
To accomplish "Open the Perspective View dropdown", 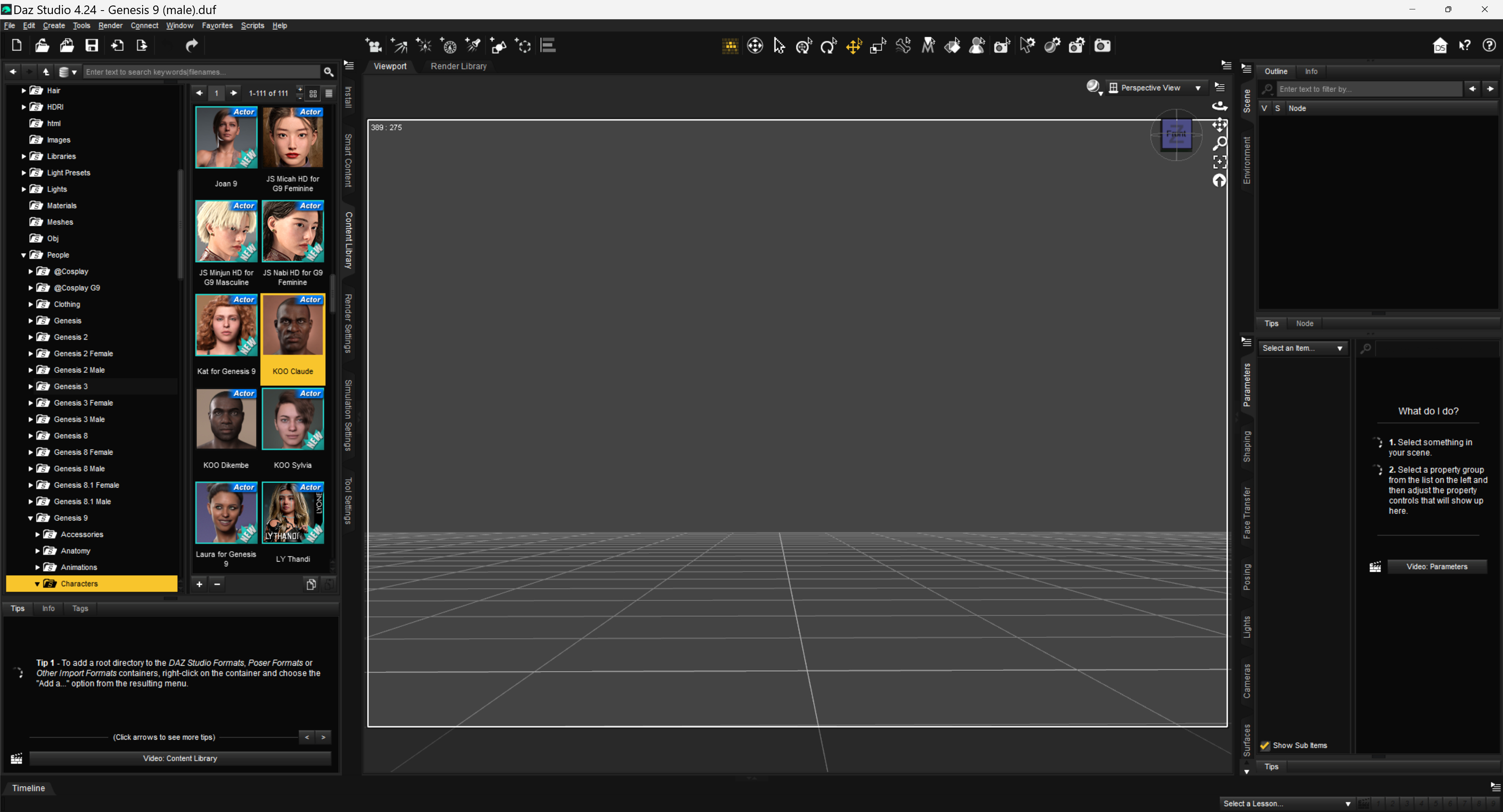I will click(x=1155, y=88).
